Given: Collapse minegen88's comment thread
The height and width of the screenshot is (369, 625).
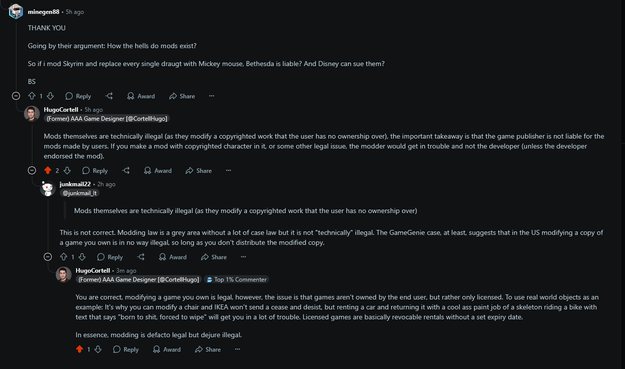Looking at the screenshot, I should coord(16,96).
